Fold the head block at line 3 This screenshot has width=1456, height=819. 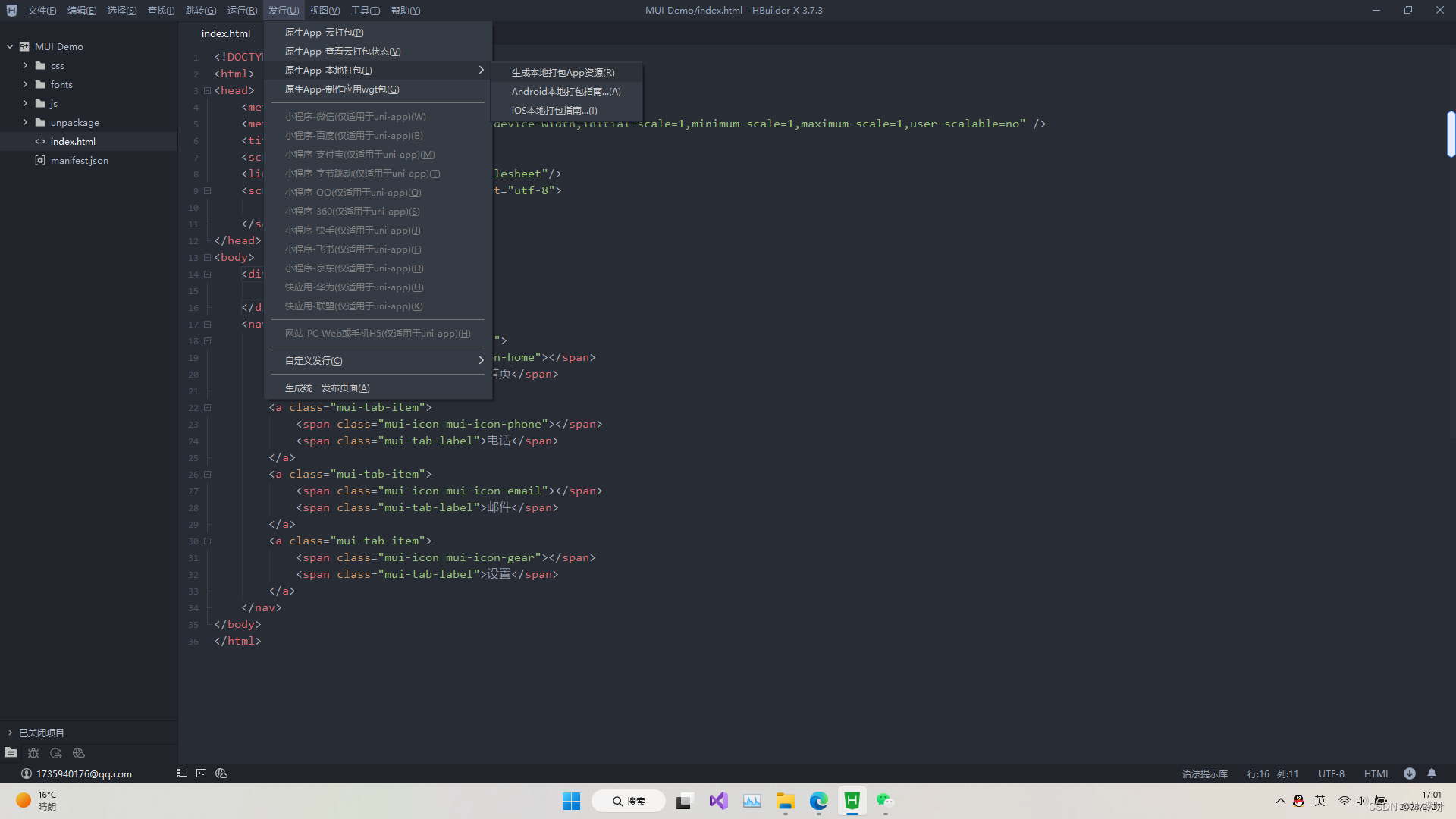(x=207, y=90)
